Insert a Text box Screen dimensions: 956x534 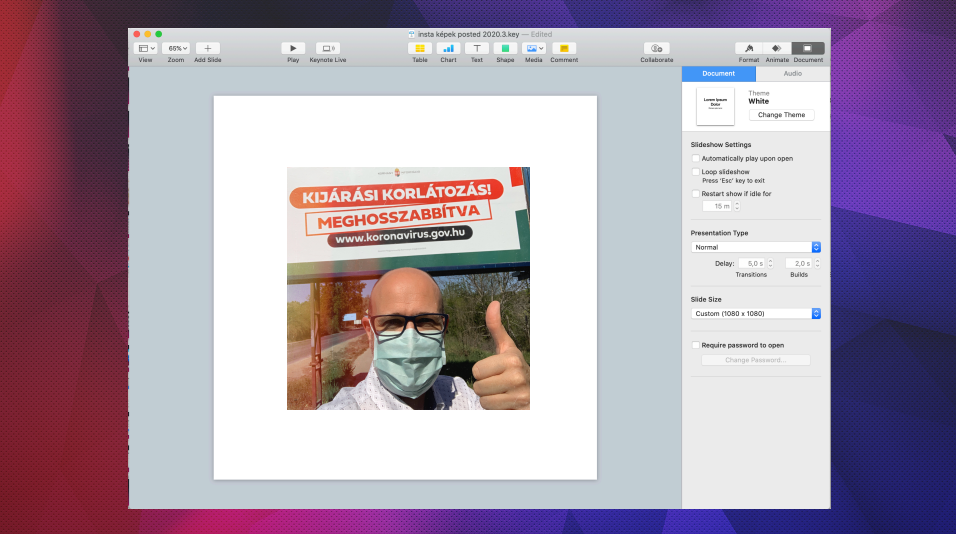pyautogui.click(x=477, y=48)
